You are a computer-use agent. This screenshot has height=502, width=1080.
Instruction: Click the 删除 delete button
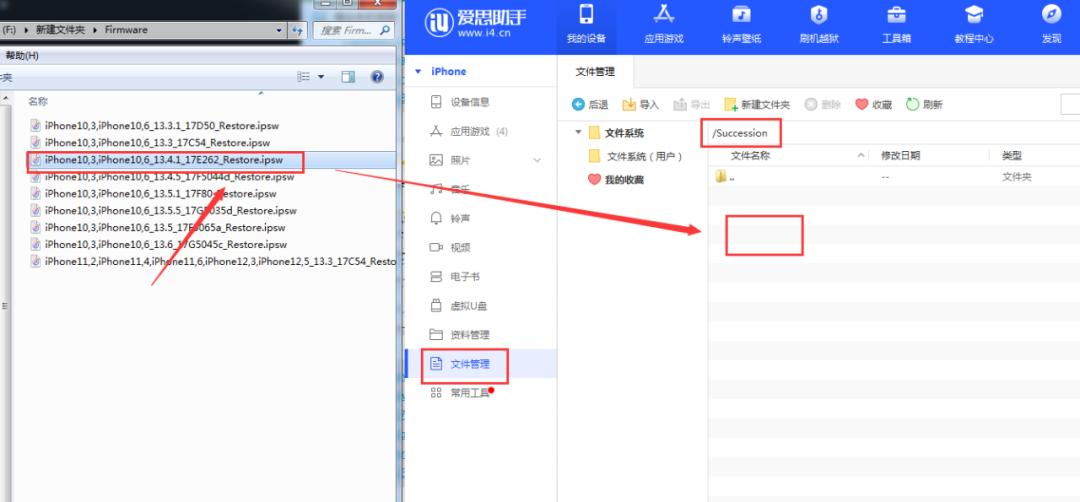822,105
